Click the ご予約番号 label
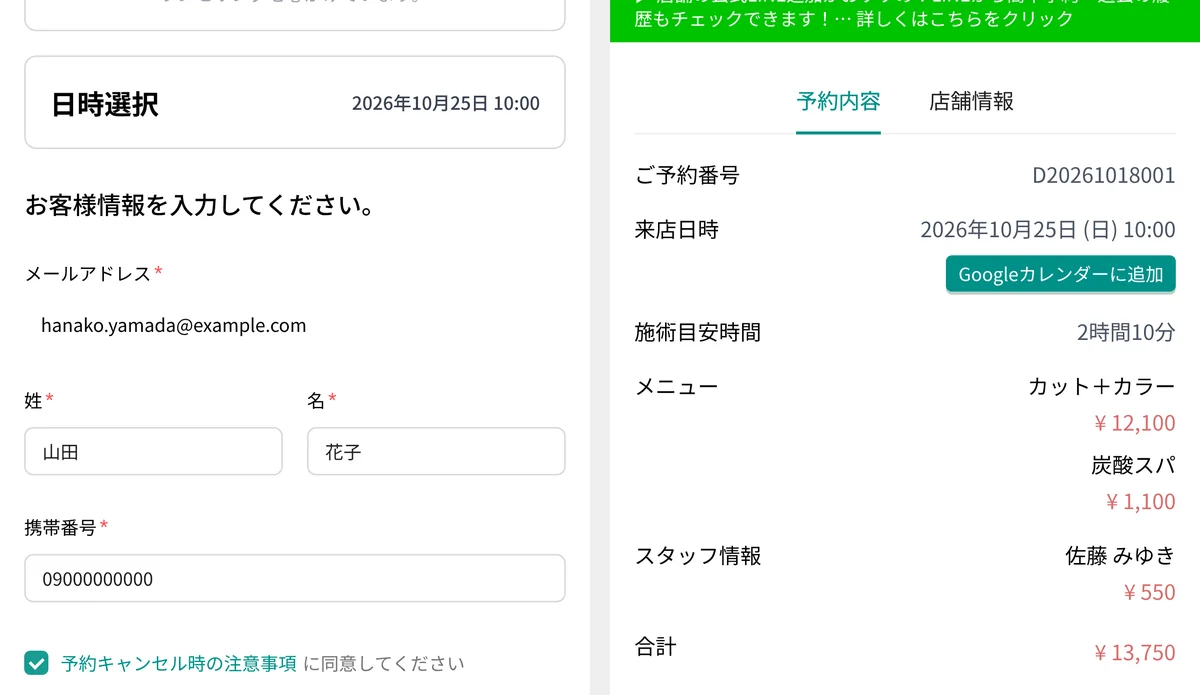This screenshot has height=695, width=1200. pos(687,176)
